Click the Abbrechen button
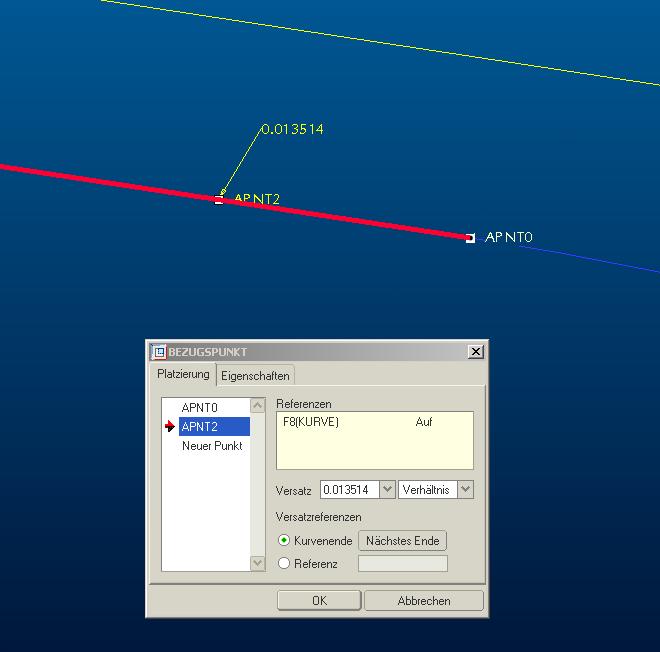 [424, 600]
